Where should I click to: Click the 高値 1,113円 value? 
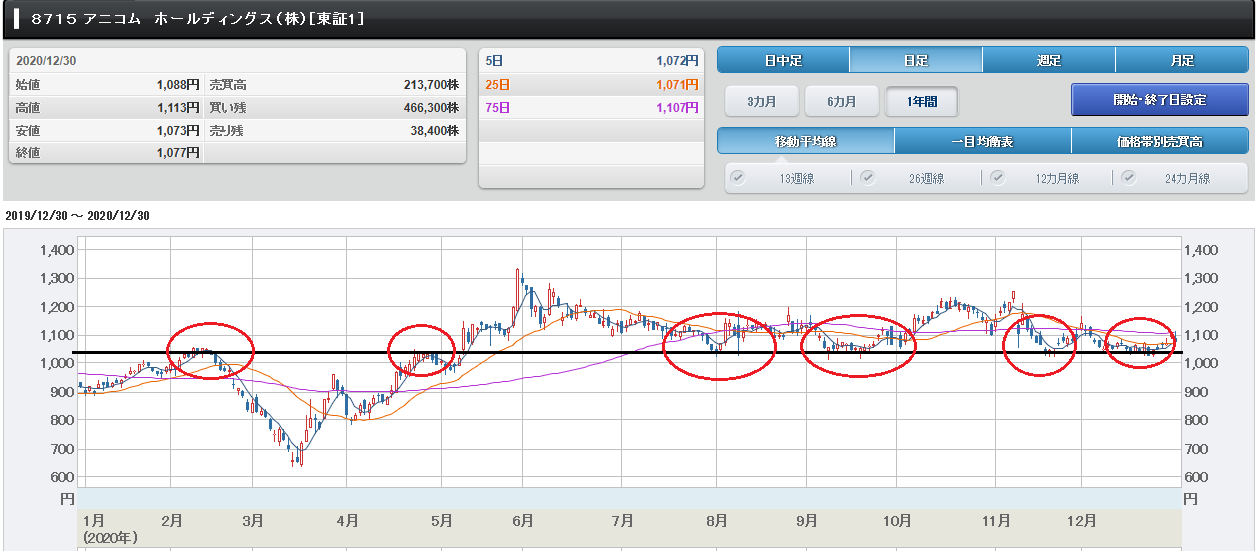point(178,108)
